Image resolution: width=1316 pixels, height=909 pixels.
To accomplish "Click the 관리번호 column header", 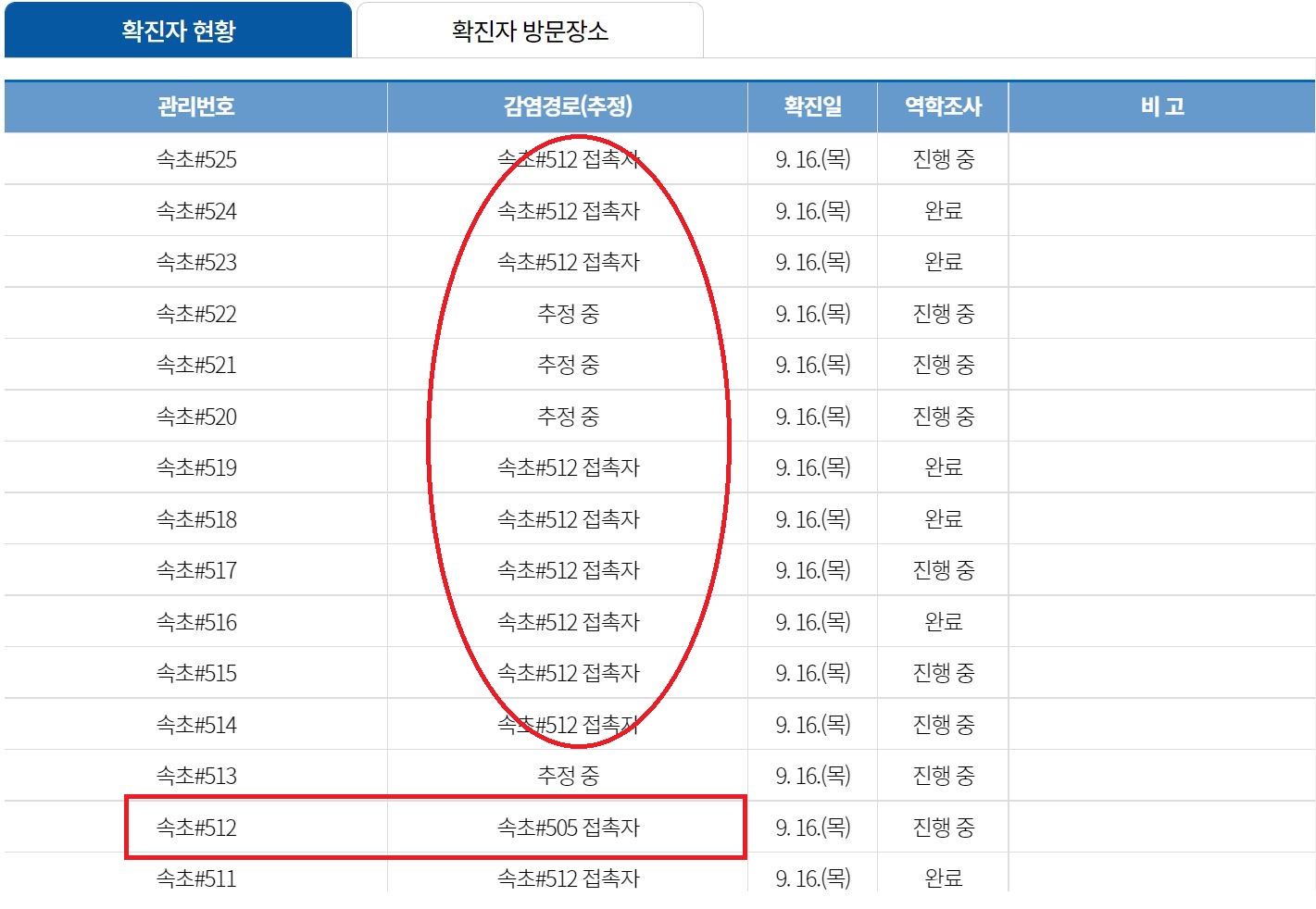I will 196,106.
